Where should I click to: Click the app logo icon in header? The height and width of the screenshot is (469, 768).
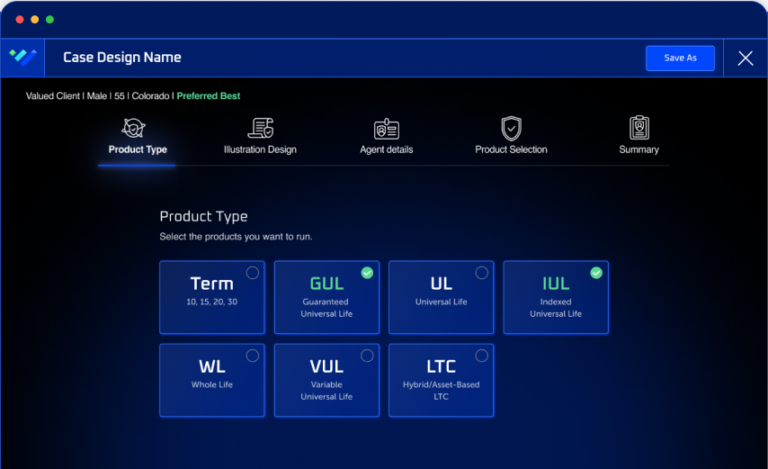pyautogui.click(x=22, y=57)
